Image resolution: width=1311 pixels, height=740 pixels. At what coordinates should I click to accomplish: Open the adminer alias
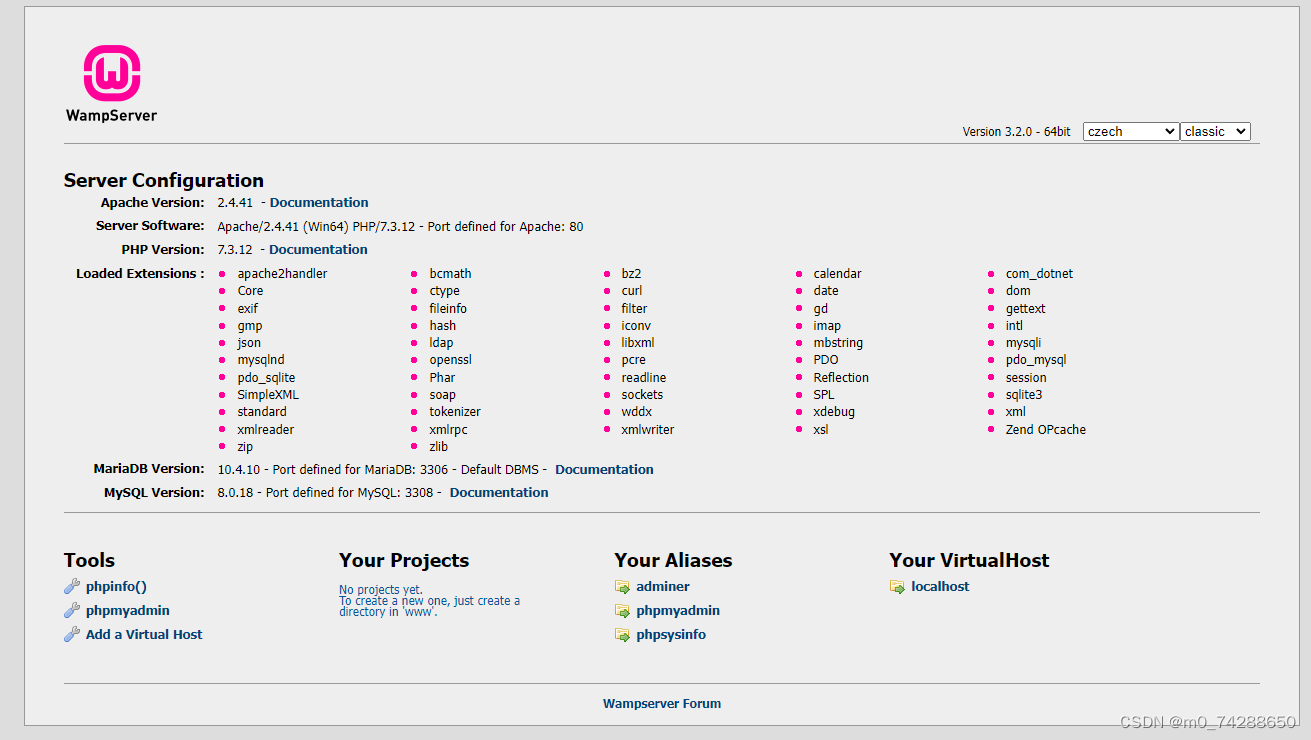pyautogui.click(x=663, y=587)
